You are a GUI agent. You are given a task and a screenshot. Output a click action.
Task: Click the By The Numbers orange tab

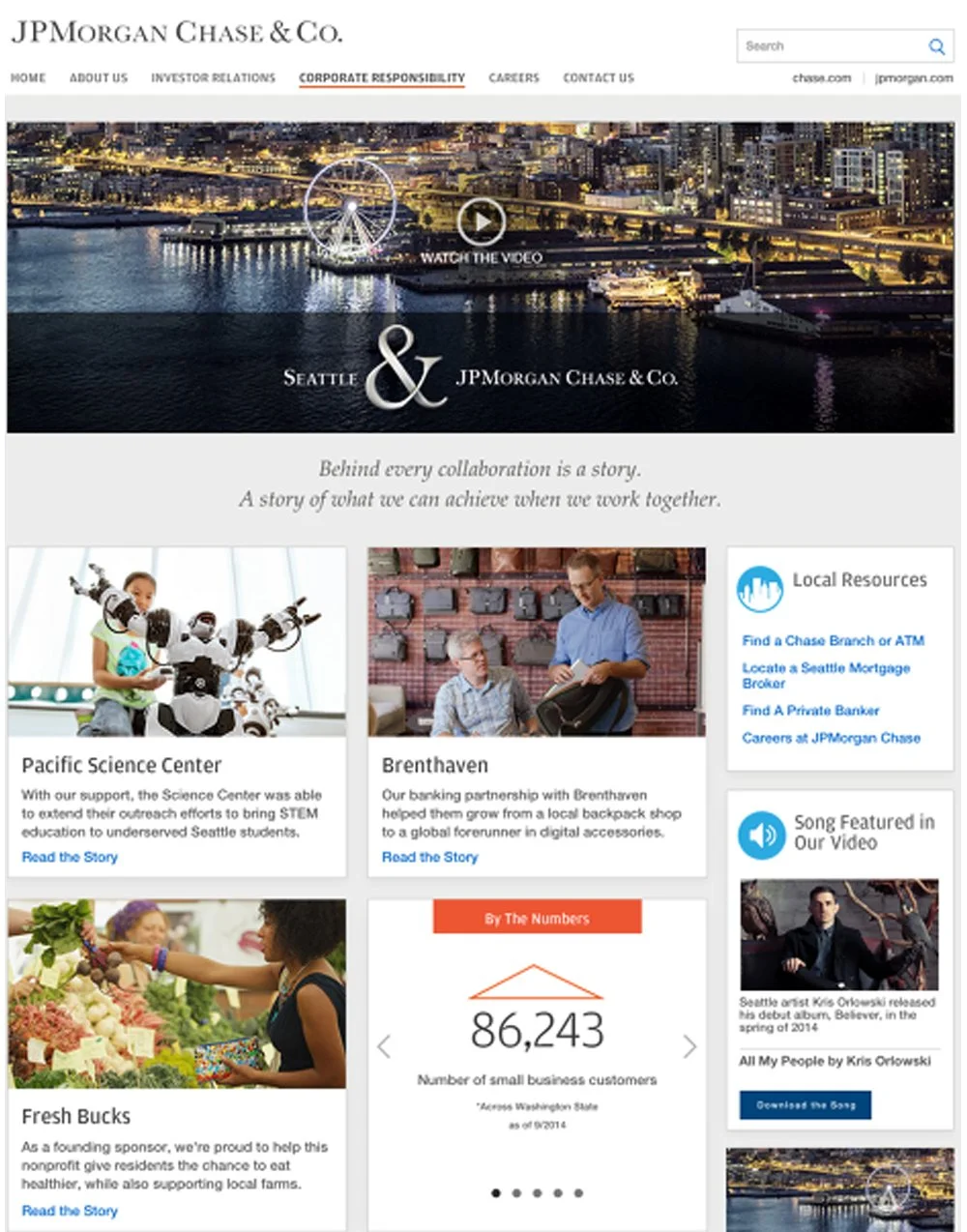pos(537,918)
